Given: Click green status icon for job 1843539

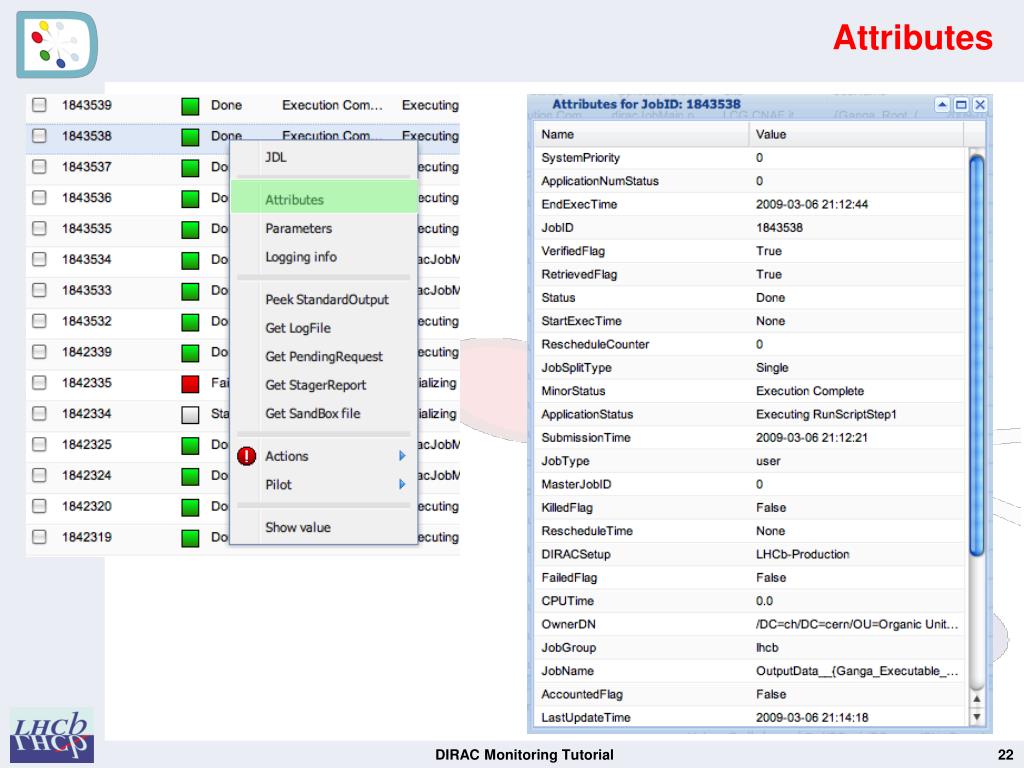Looking at the screenshot, I should 190,106.
